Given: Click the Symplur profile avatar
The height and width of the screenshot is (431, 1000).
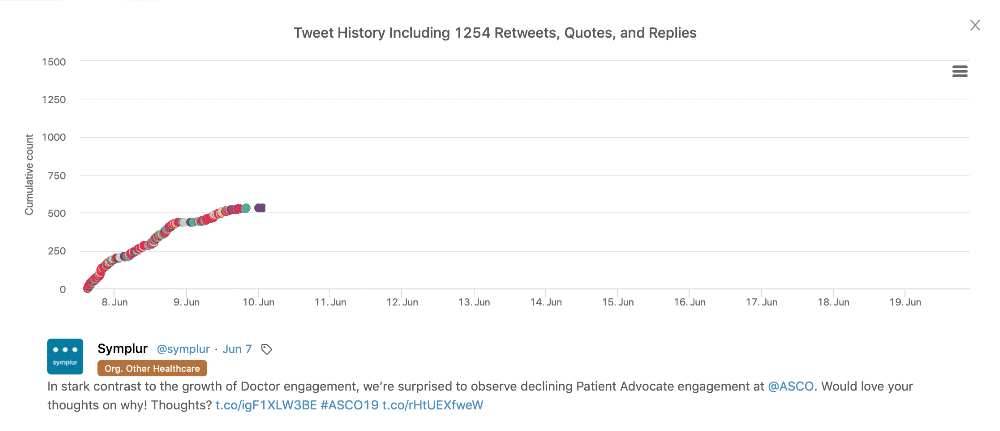Looking at the screenshot, I should pos(65,356).
